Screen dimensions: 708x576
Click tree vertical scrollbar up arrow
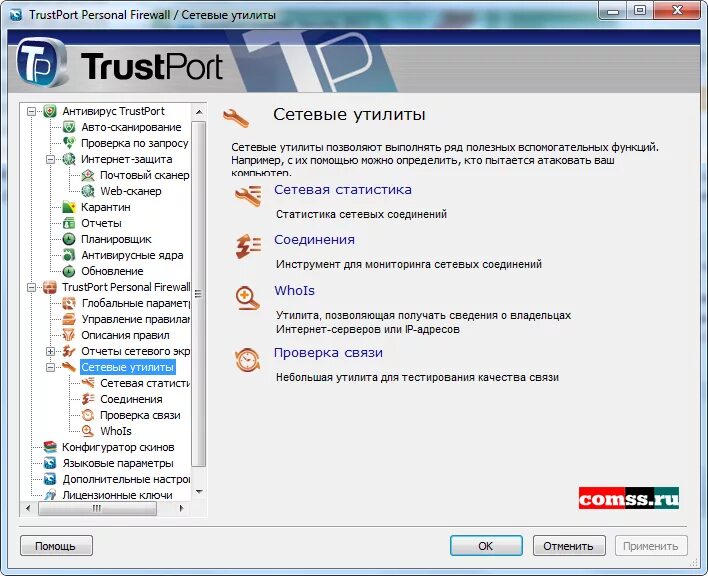click(199, 111)
